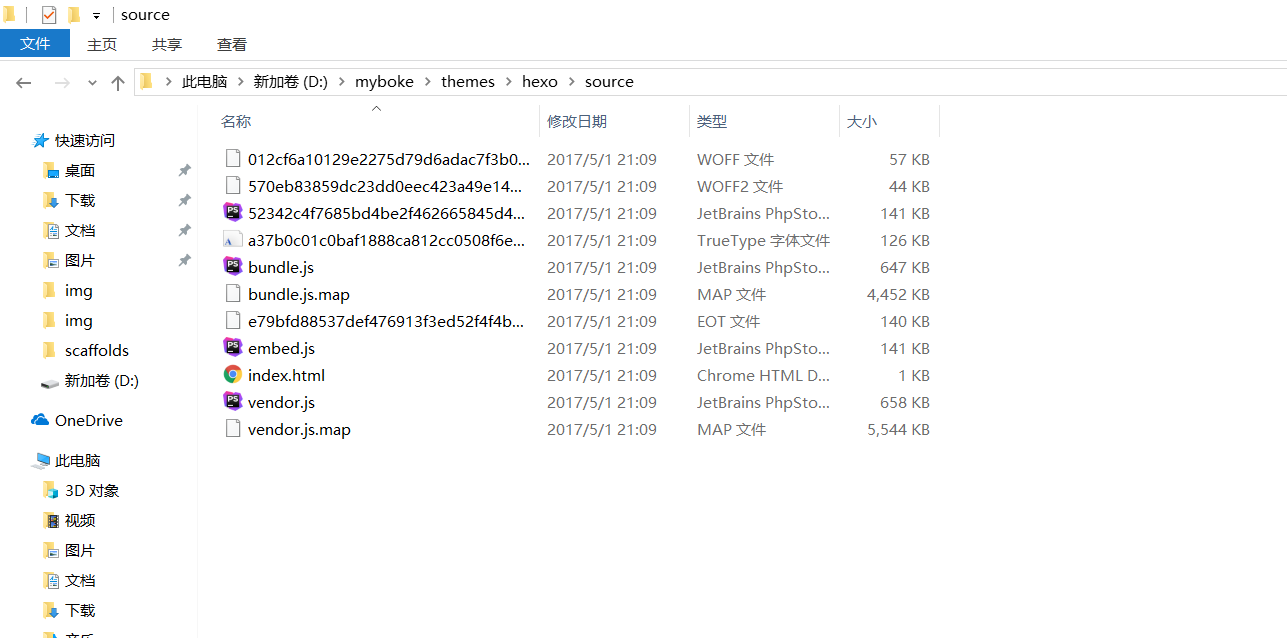The height and width of the screenshot is (638, 1287).
Task: Expand the chevron after 此电脑 in address bar
Action: point(240,82)
